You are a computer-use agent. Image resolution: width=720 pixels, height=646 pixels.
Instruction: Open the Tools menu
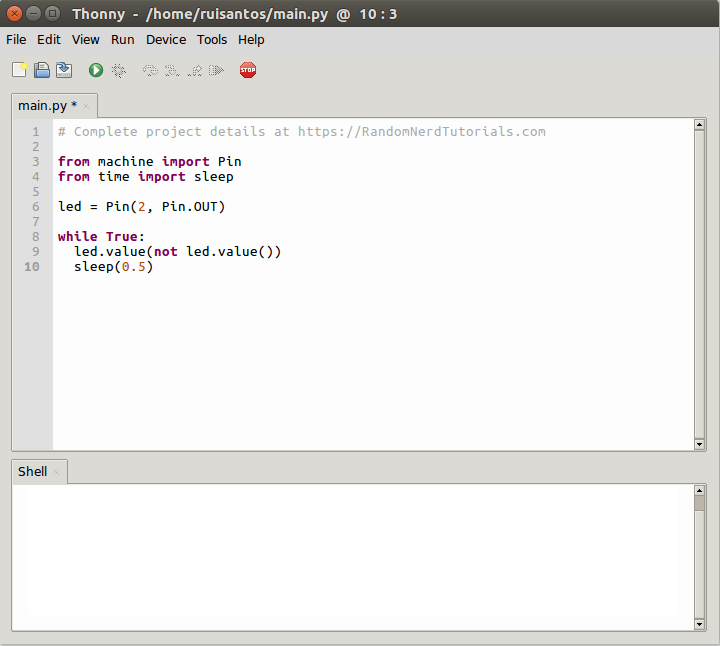(212, 40)
